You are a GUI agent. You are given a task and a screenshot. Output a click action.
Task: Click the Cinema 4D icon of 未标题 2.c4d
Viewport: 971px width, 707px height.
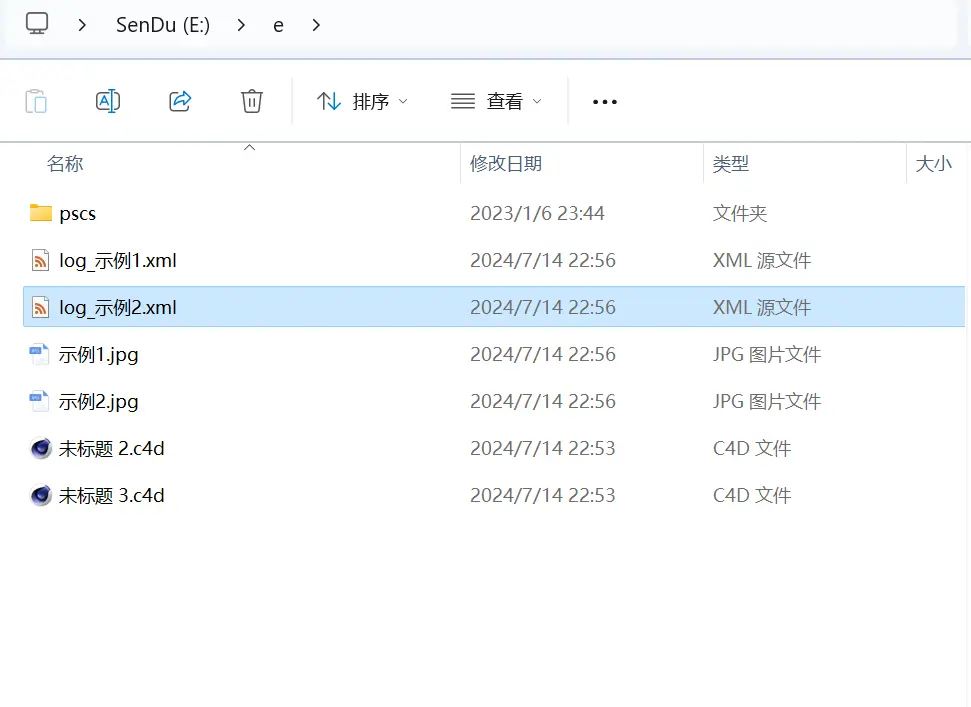click(41, 448)
